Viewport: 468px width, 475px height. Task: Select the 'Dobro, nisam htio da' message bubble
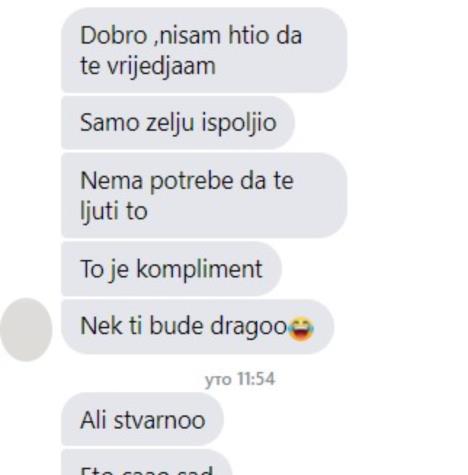[204, 50]
